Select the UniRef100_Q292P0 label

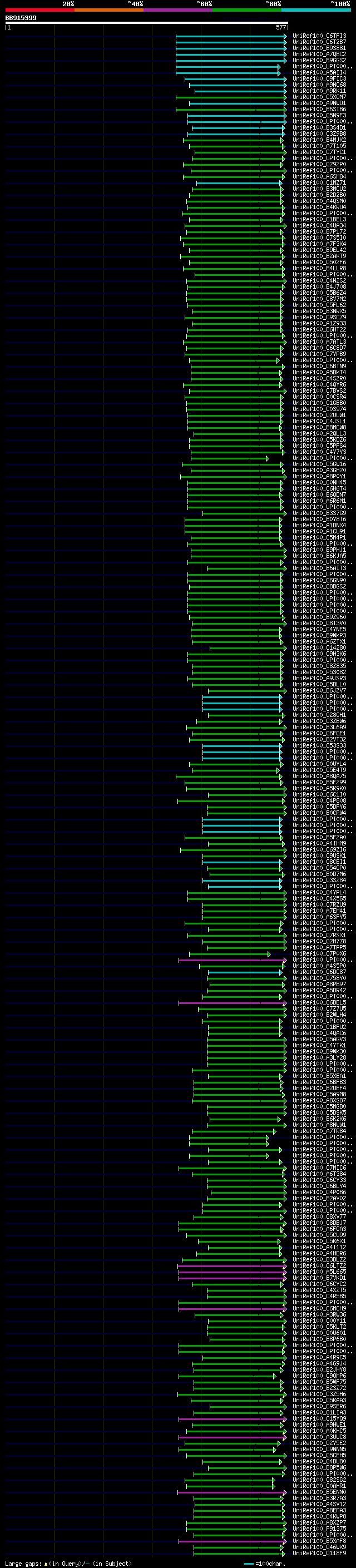(319, 164)
